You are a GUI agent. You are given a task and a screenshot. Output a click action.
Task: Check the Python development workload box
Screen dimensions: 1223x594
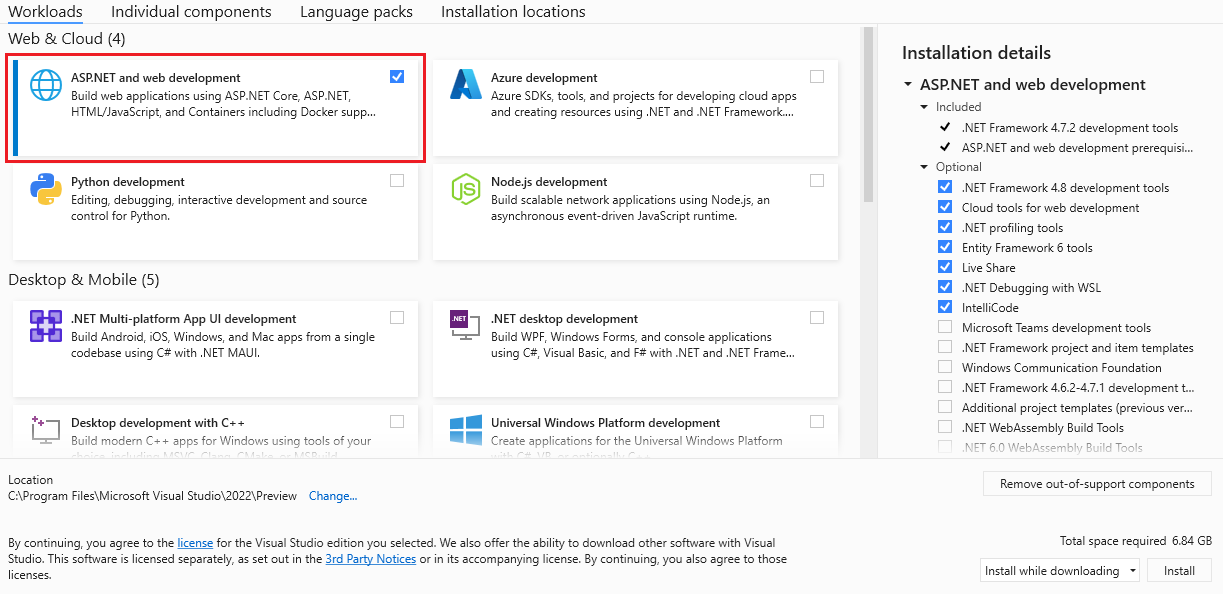coord(397,181)
